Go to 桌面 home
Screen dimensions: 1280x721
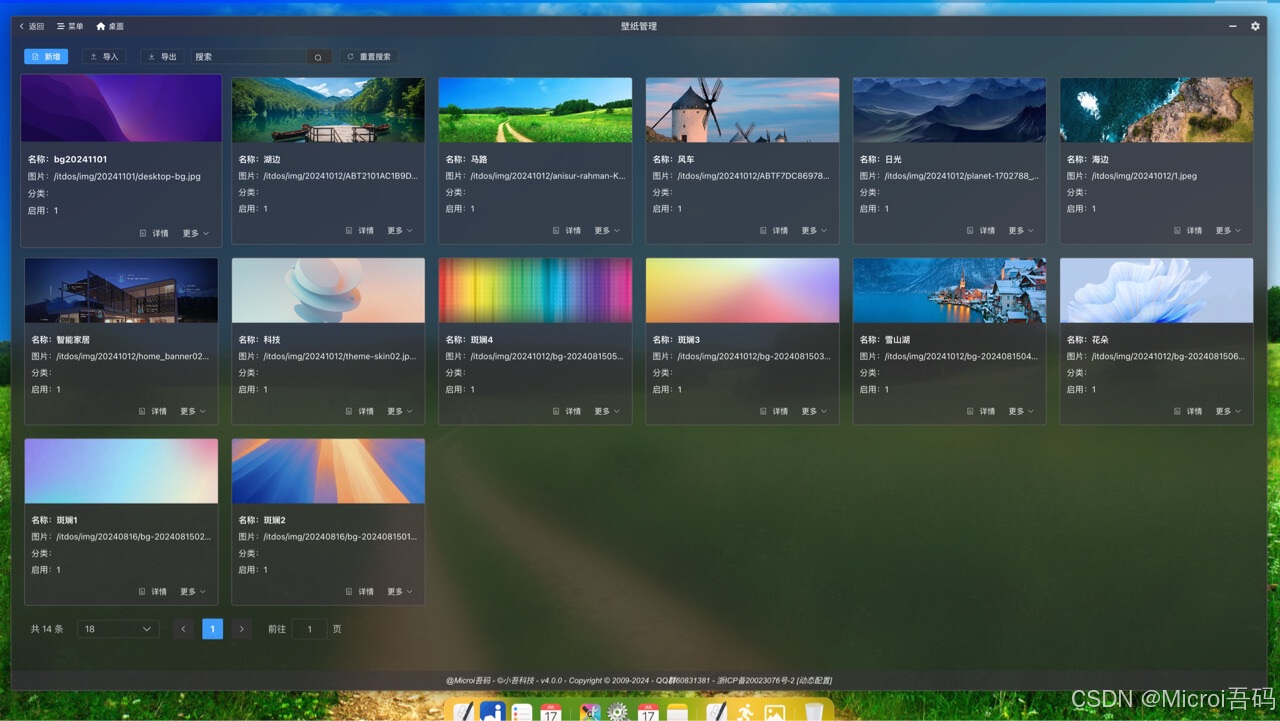click(x=110, y=26)
